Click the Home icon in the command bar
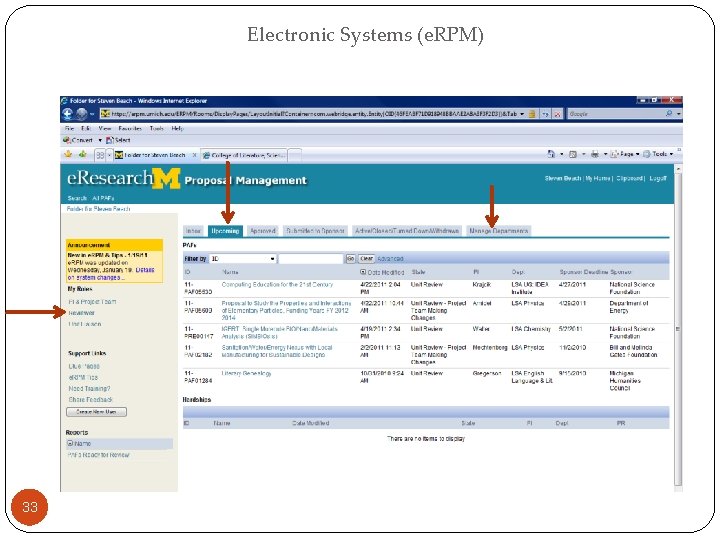This screenshot has height=540, width=720. tap(551, 154)
